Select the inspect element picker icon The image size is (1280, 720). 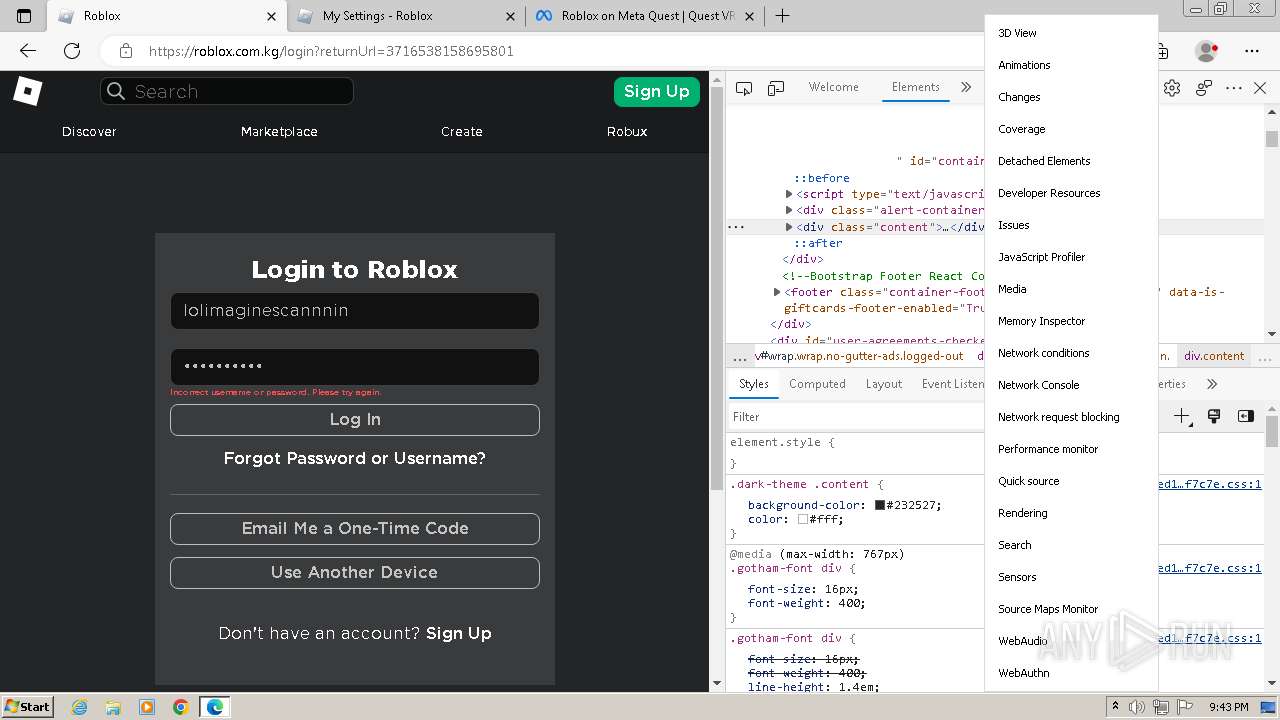point(744,88)
